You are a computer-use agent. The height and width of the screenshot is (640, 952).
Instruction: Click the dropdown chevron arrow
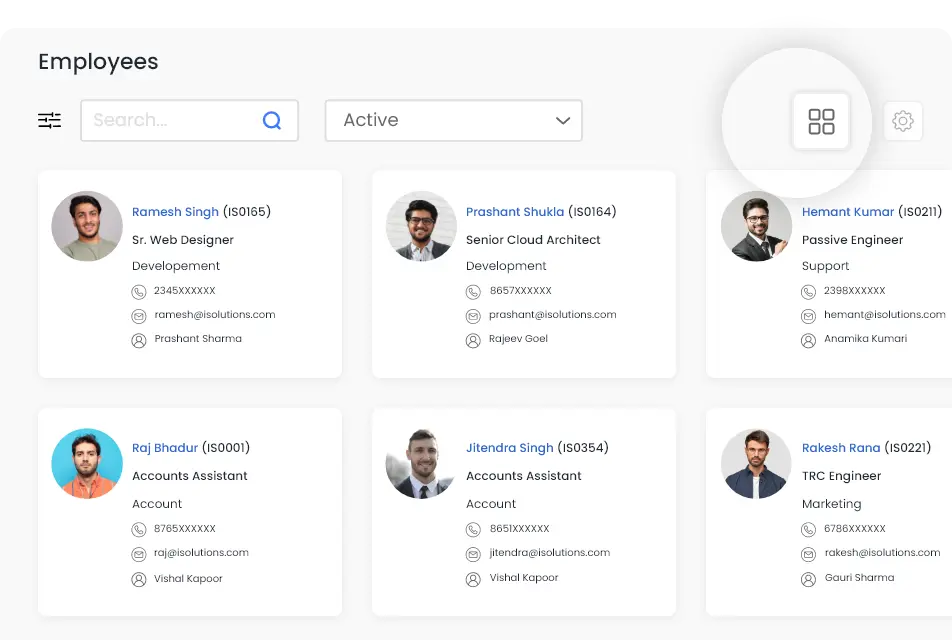click(563, 121)
